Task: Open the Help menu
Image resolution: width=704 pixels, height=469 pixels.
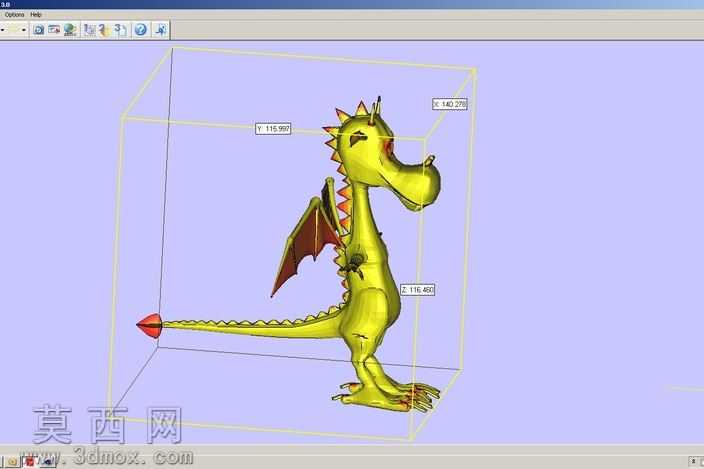Action: point(35,15)
